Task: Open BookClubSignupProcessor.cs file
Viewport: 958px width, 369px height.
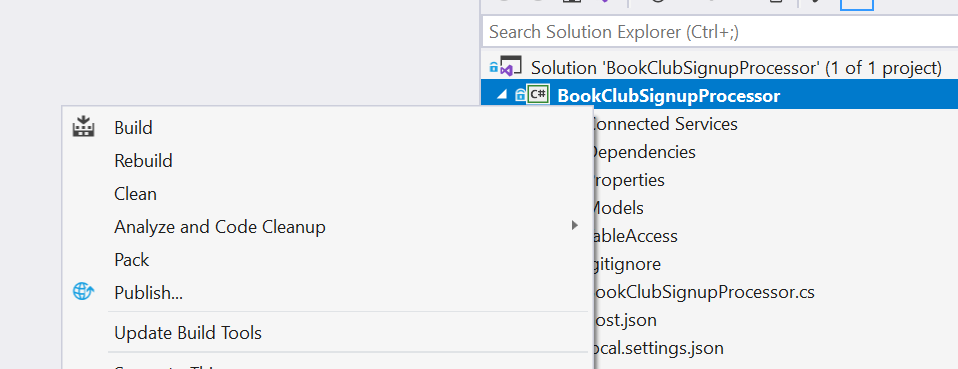Action: pos(704,292)
